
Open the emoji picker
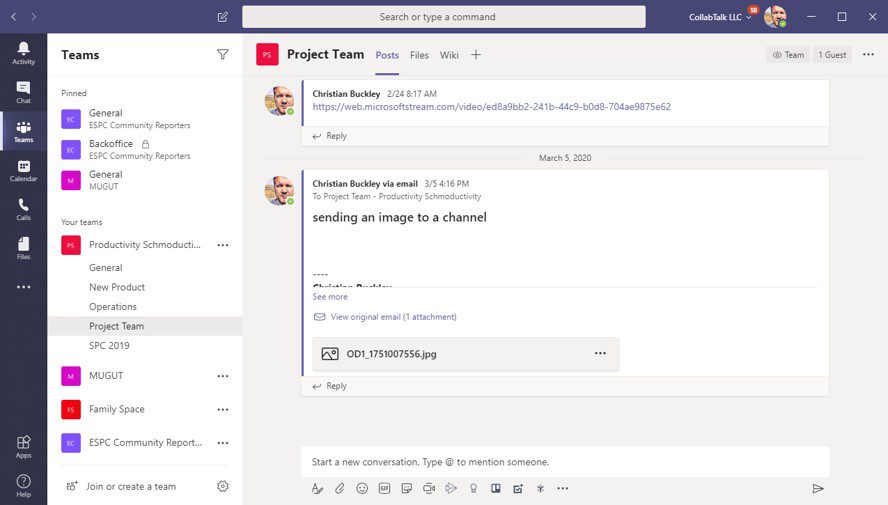click(x=362, y=488)
